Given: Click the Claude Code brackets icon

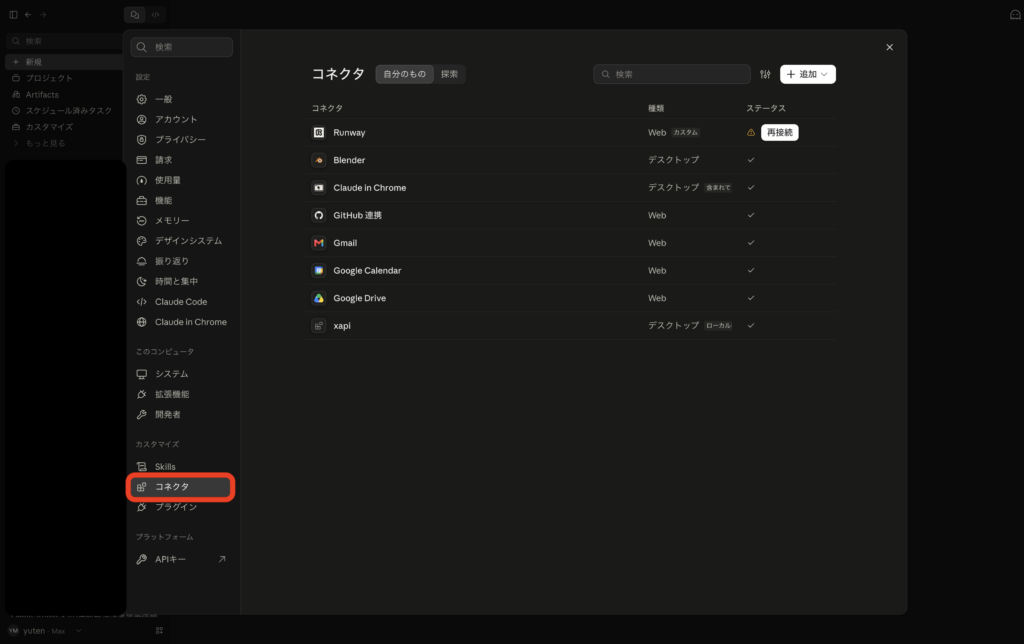Looking at the screenshot, I should (x=142, y=302).
